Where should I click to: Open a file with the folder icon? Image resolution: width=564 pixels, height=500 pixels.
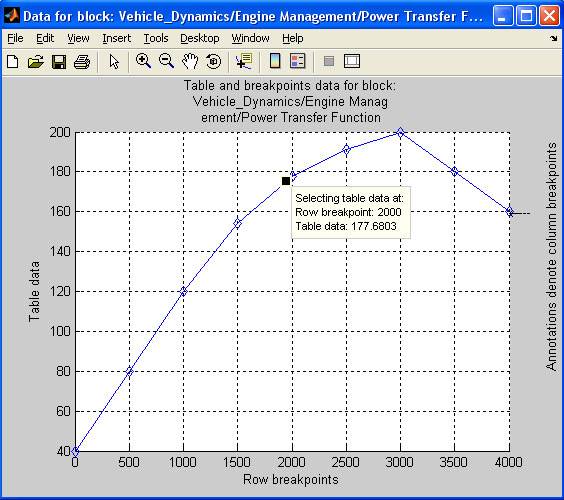click(x=36, y=62)
